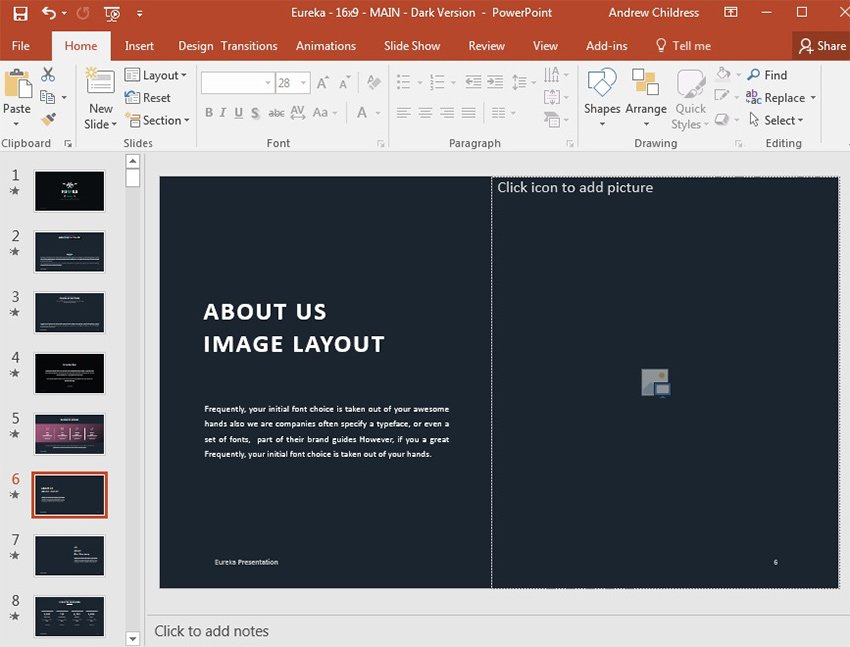This screenshot has height=647, width=850.
Task: Align text to the left
Action: [x=403, y=113]
